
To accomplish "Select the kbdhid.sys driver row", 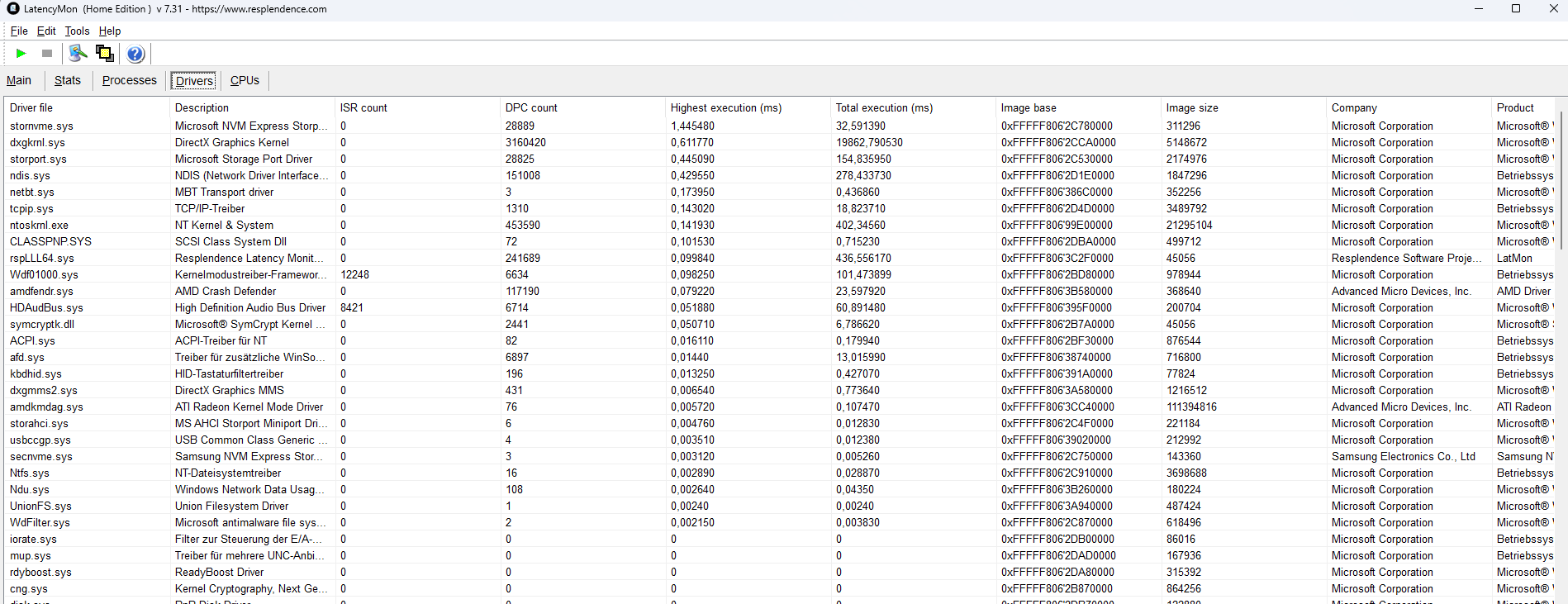I will (x=781, y=373).
